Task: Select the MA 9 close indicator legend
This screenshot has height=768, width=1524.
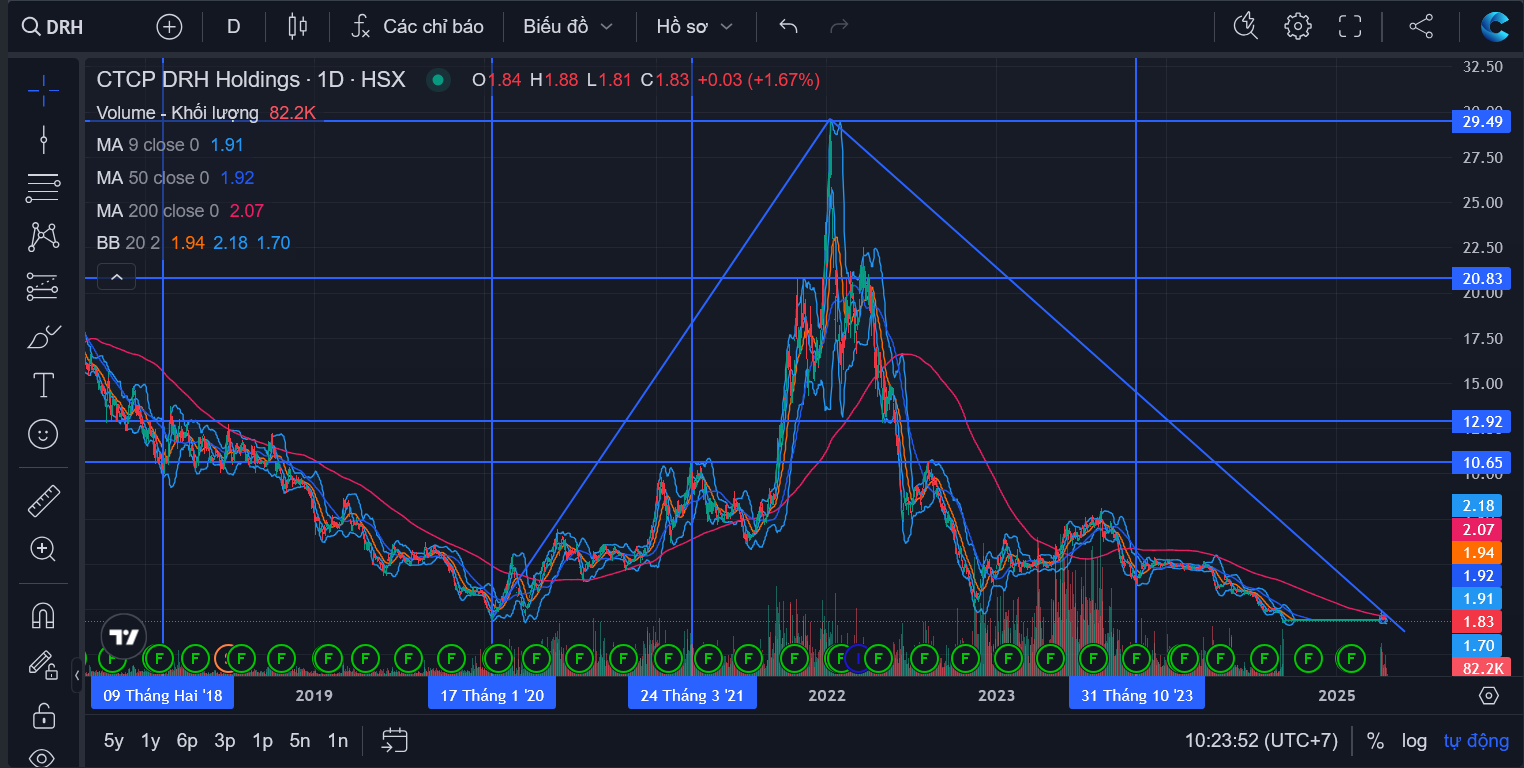Action: [x=147, y=145]
